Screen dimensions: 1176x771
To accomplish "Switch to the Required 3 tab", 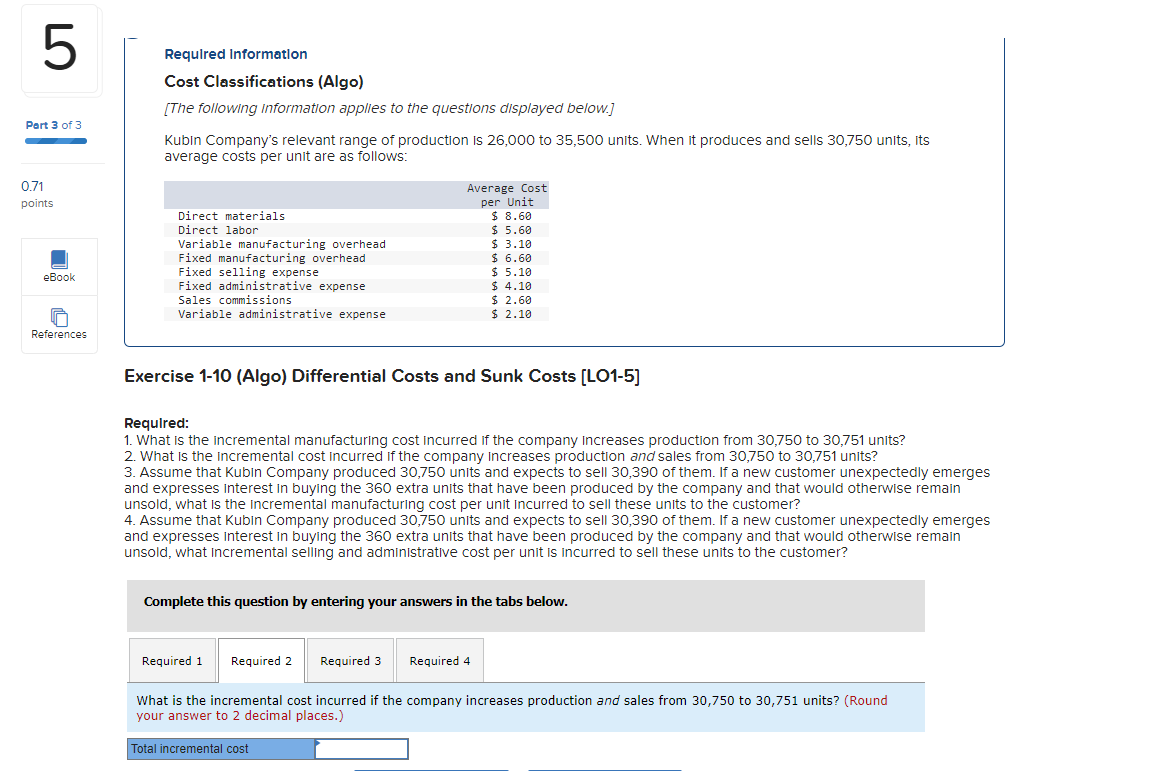I will coord(350,660).
